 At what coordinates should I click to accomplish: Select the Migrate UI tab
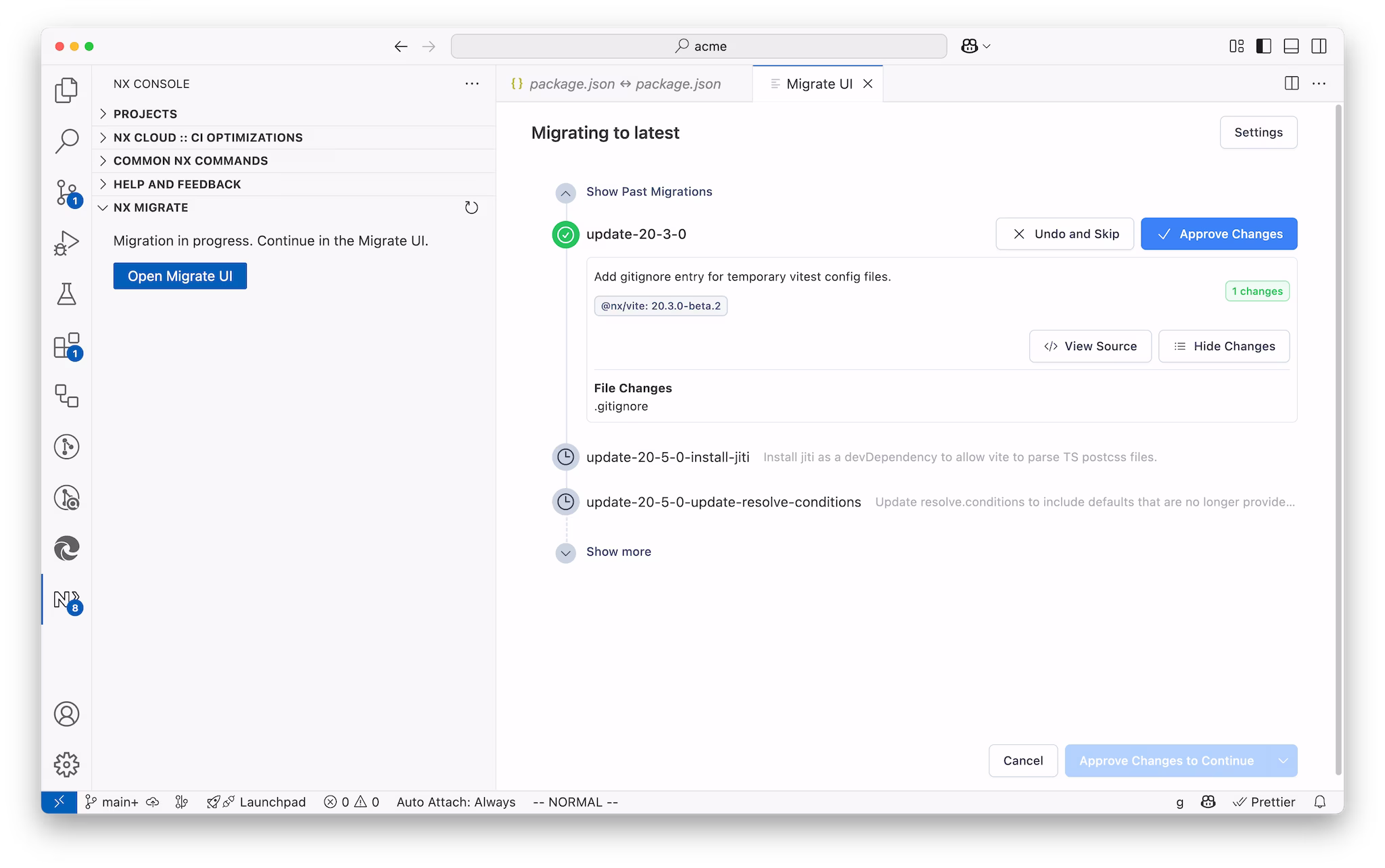tap(817, 83)
